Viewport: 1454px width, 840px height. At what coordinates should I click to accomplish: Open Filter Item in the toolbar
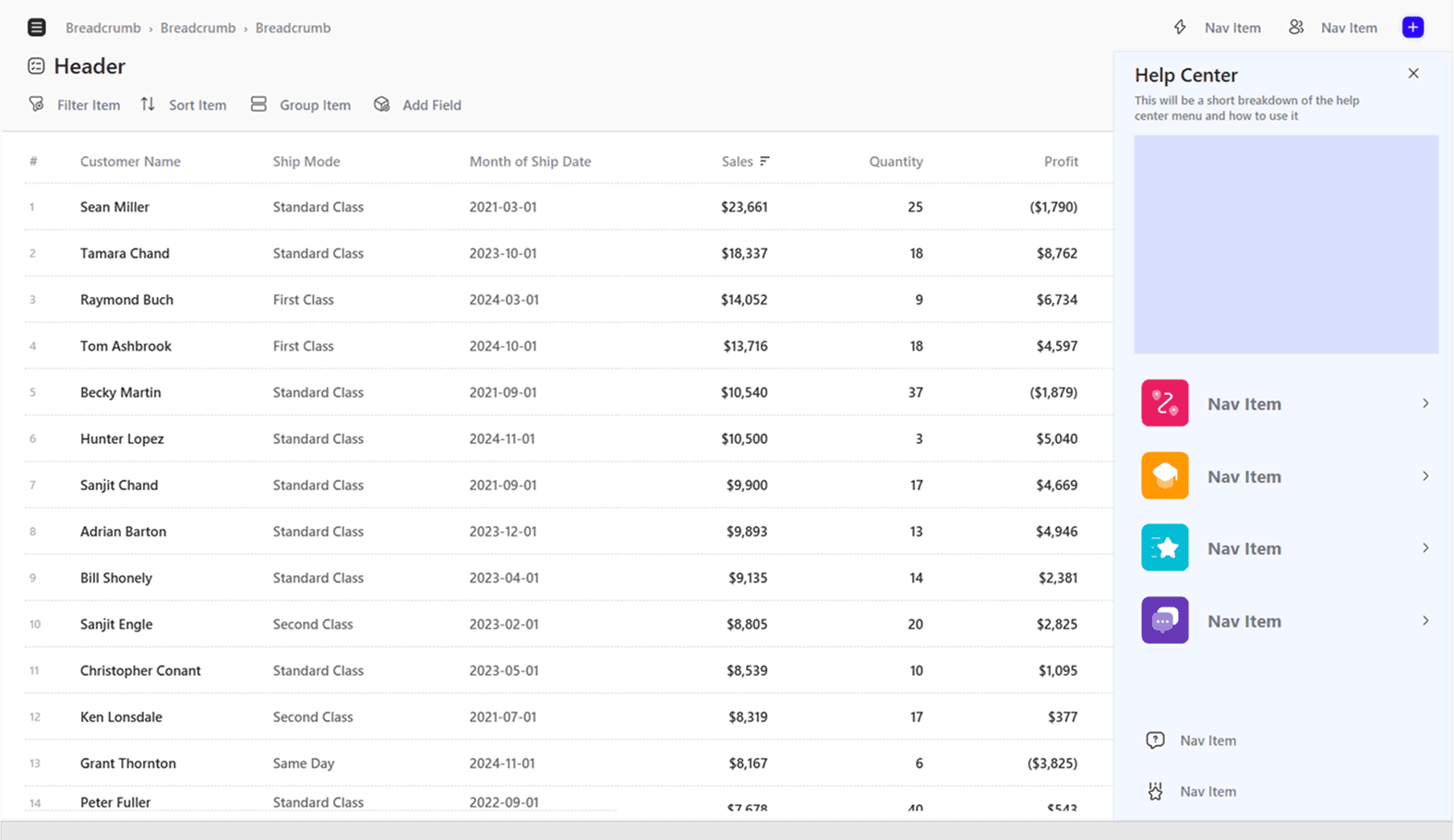(75, 105)
